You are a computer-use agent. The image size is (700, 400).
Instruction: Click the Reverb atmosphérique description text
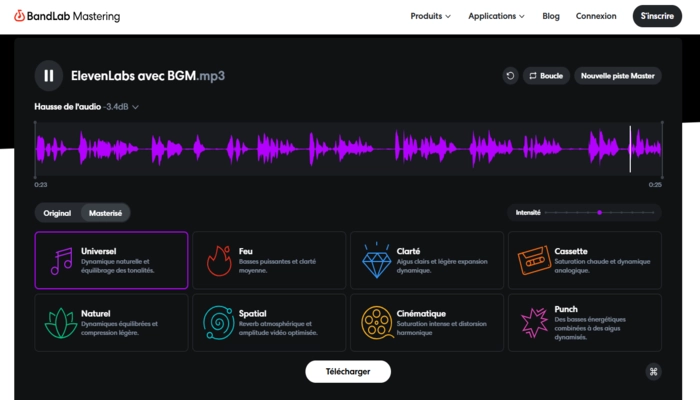tap(278, 328)
